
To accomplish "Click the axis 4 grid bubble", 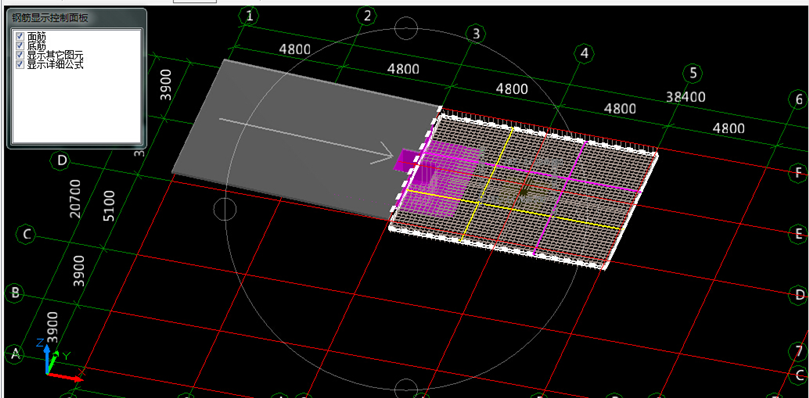I will [x=584, y=54].
